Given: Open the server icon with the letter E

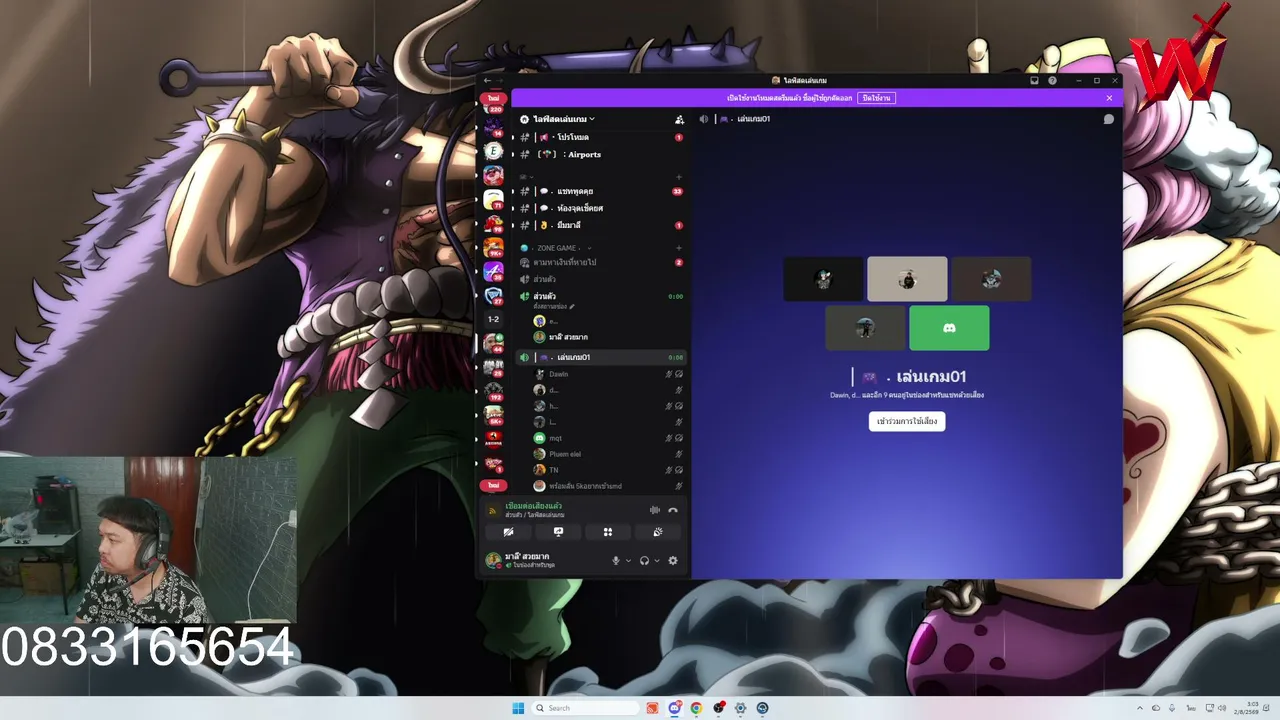Looking at the screenshot, I should (493, 151).
